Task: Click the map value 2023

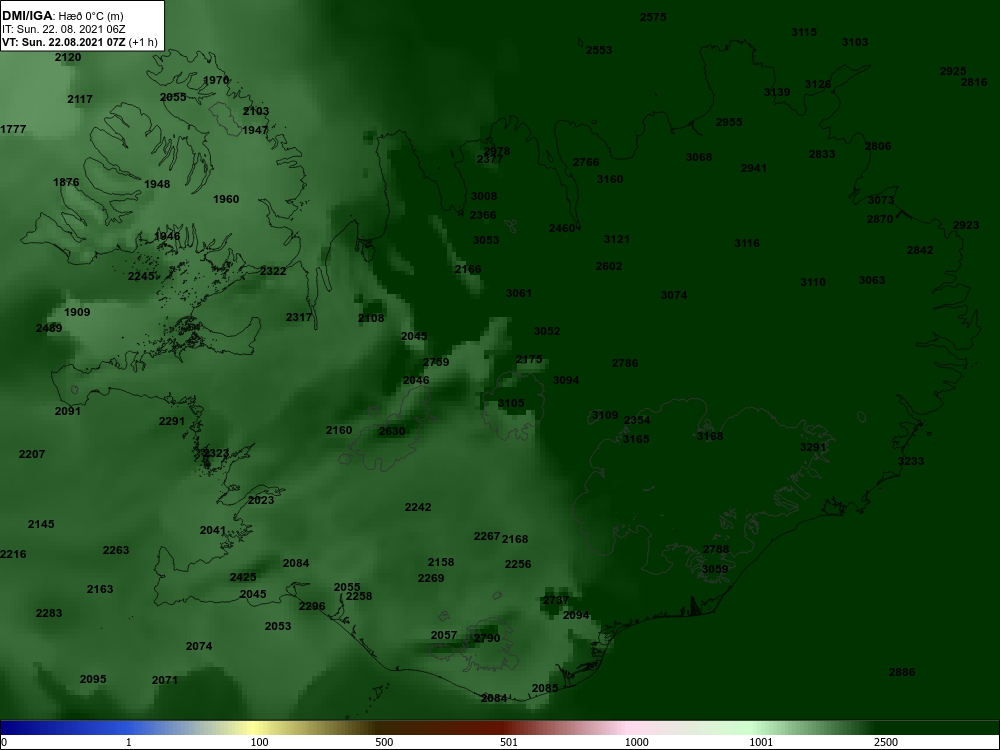Action: [261, 500]
